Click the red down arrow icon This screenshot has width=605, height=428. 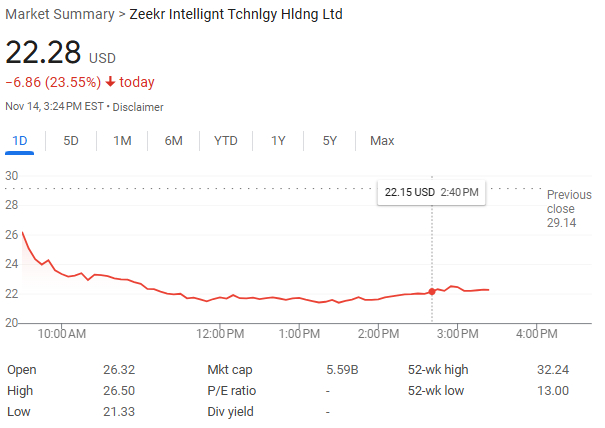coord(110,82)
